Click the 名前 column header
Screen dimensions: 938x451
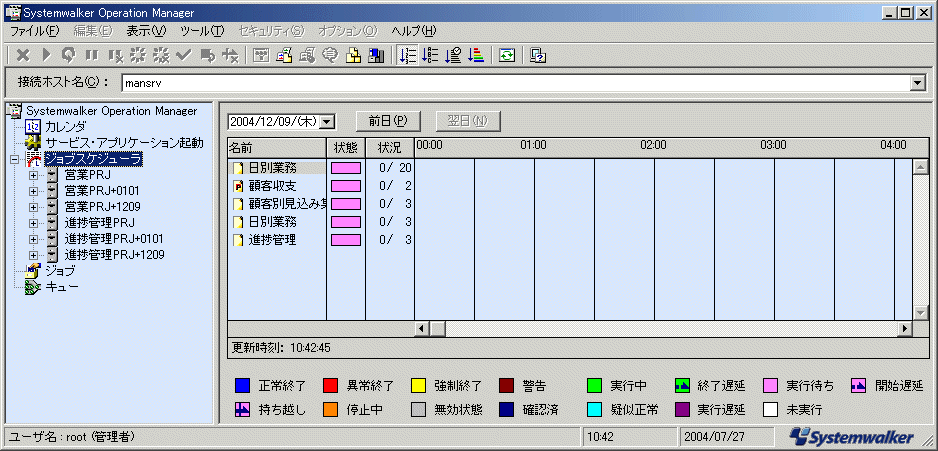pos(276,146)
